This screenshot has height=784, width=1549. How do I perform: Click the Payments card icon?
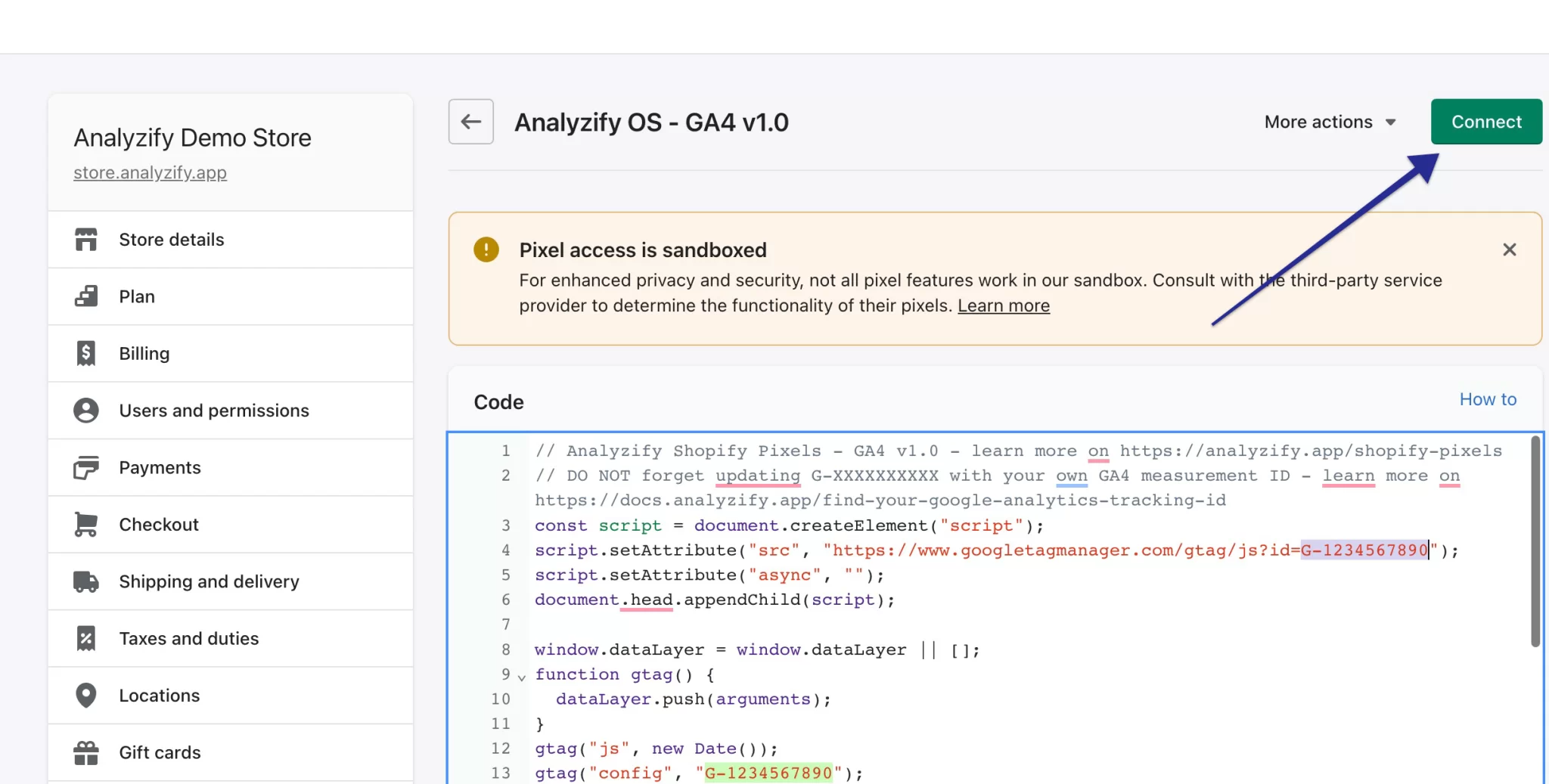point(86,467)
